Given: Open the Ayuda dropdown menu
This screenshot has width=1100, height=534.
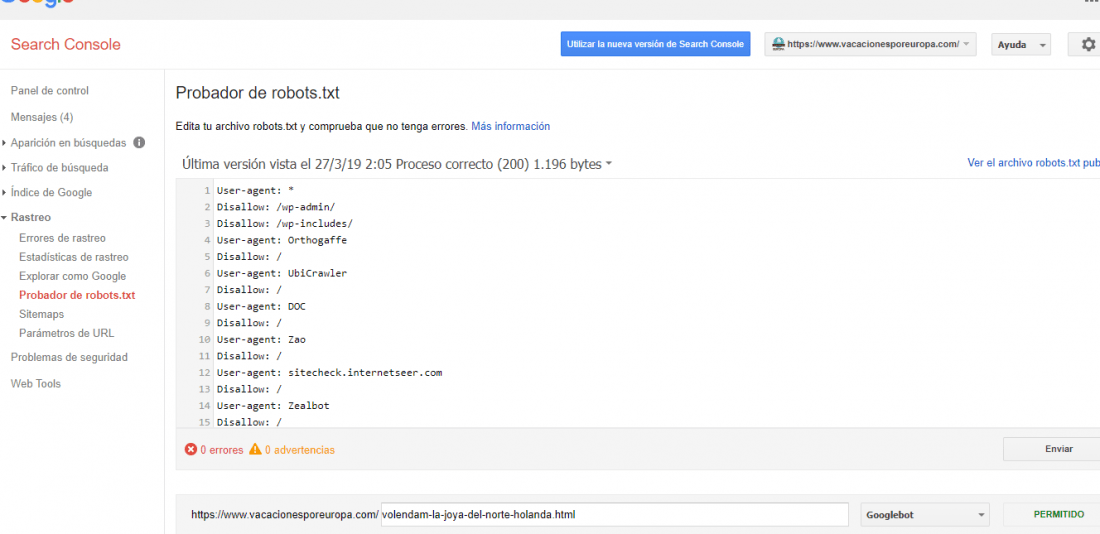Looking at the screenshot, I should click(1021, 44).
